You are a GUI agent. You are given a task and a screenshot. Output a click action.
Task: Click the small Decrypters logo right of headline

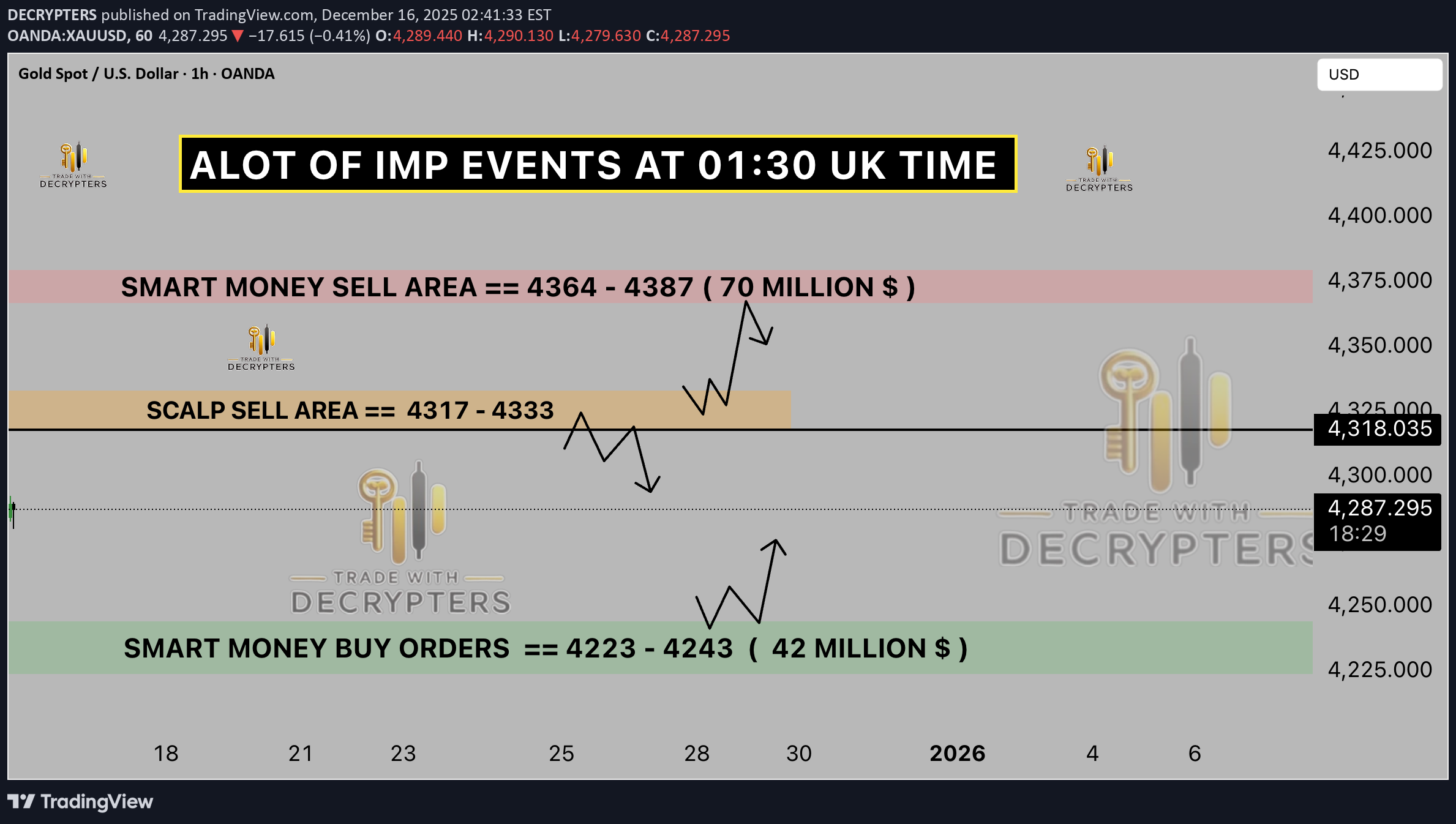[x=1099, y=169]
